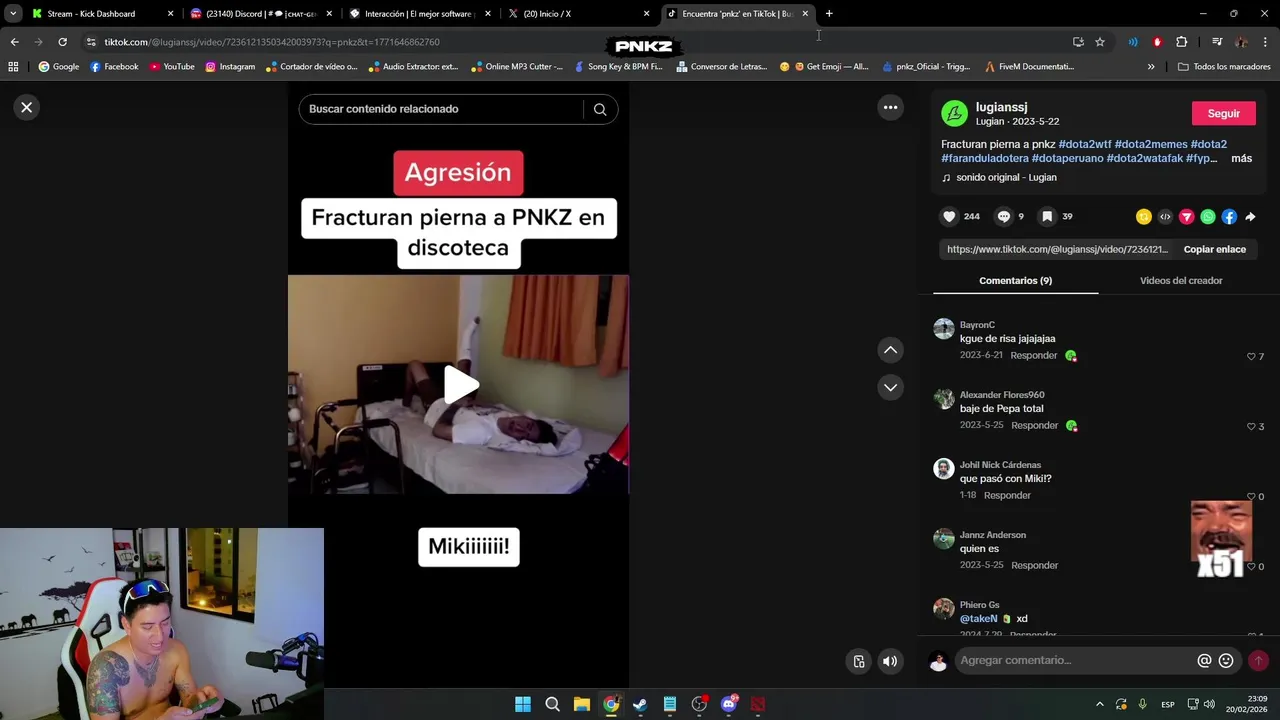Like BayronC's comment heart
Screen dimensions: 1280x720
[1251, 357]
